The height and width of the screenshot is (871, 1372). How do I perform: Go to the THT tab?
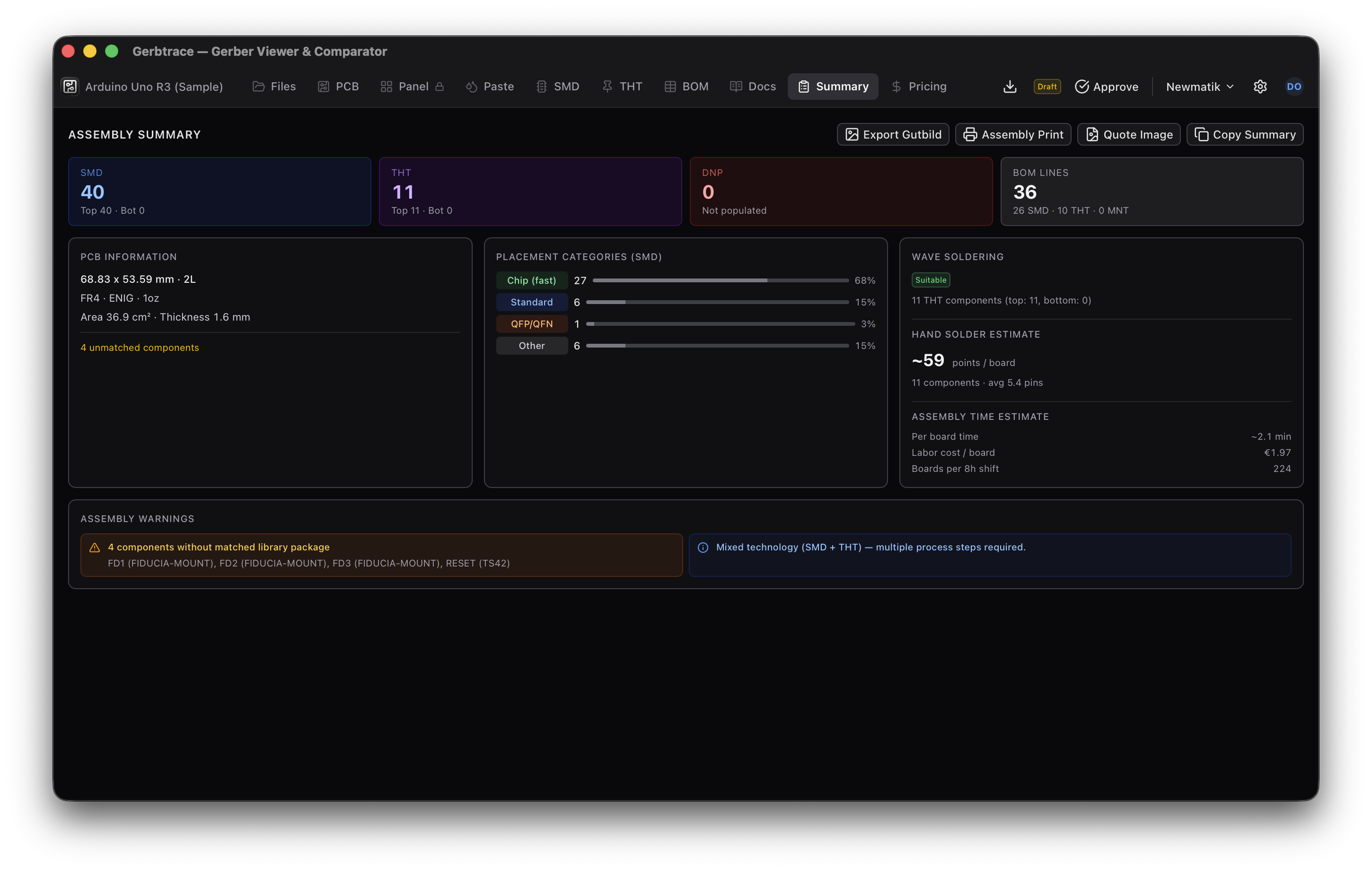point(622,87)
